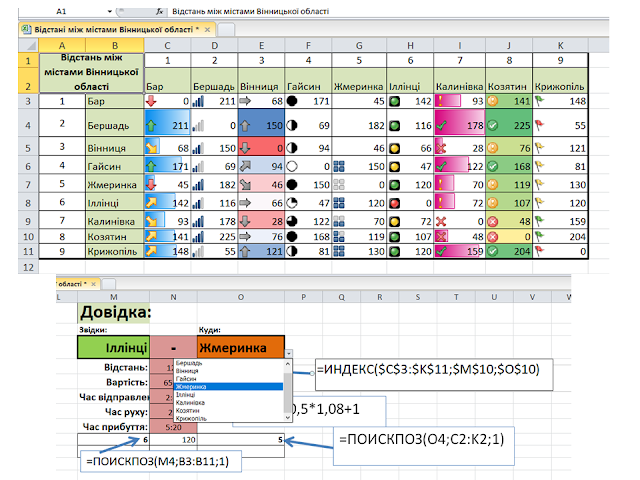
Task: Click the red traffic light in cell H8
Action: (394, 203)
